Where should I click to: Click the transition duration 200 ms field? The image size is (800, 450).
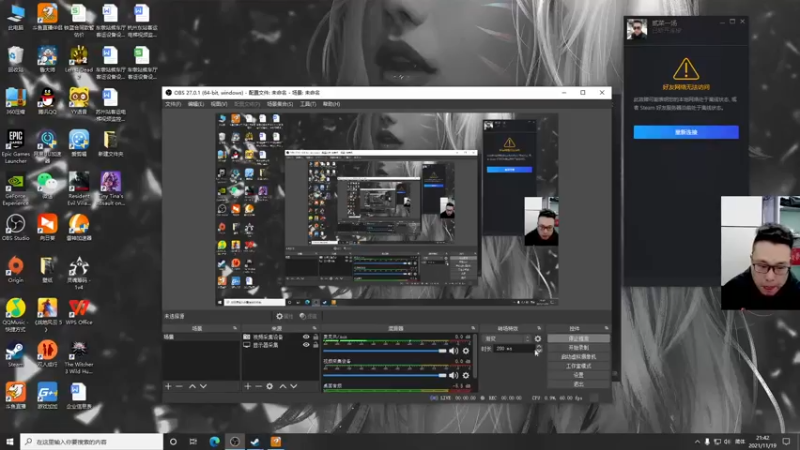(x=514, y=348)
